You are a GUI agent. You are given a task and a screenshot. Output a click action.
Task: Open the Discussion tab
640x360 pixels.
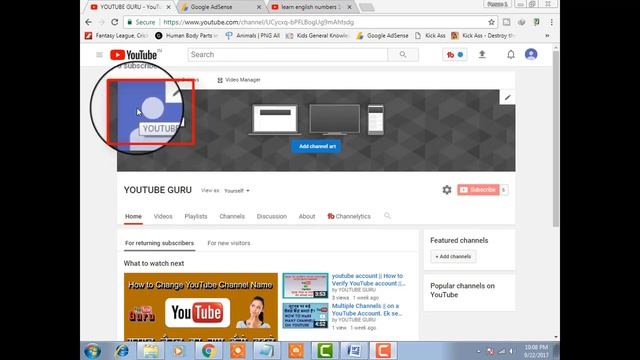coord(272,216)
